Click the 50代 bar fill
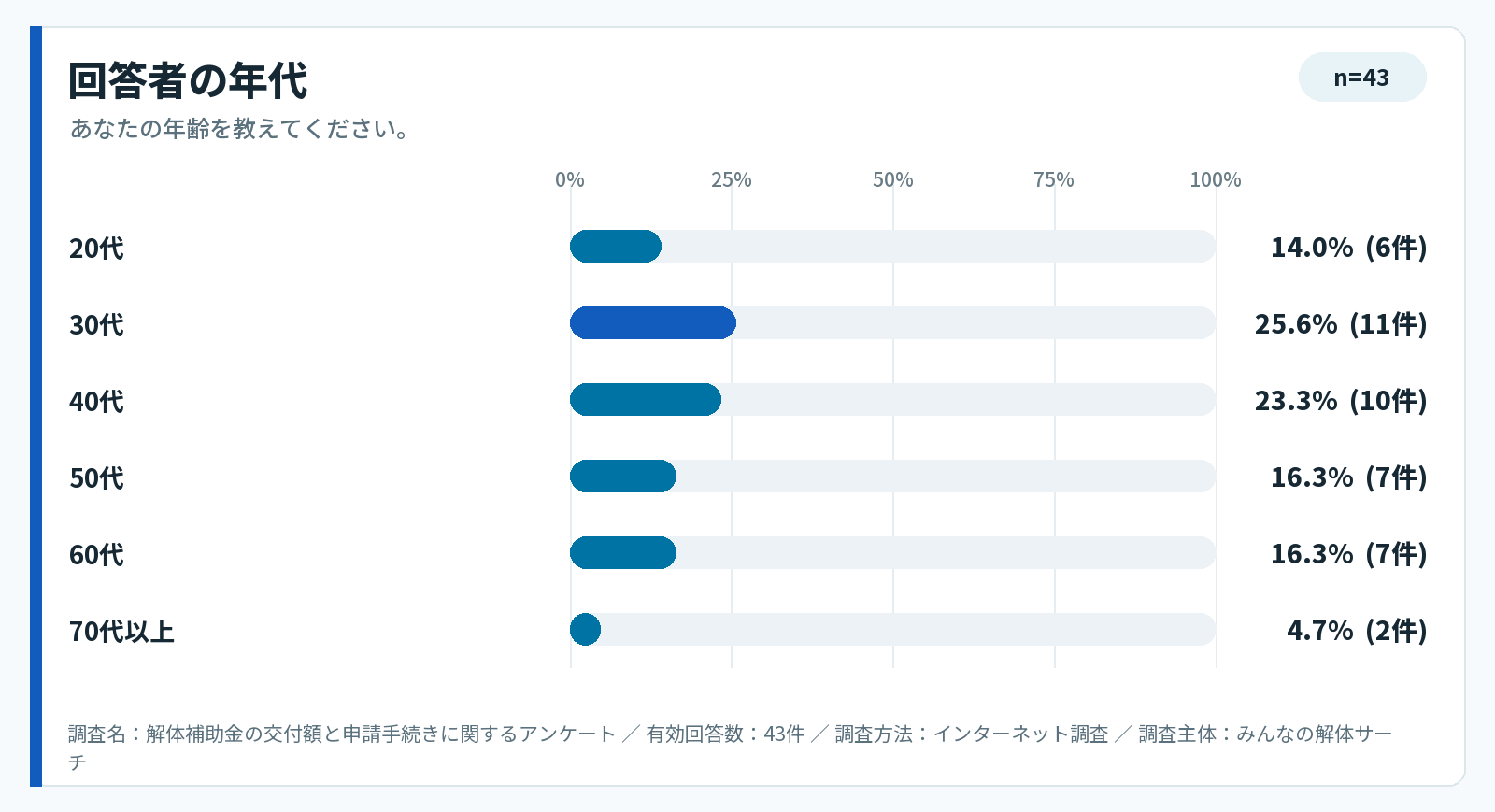 click(623, 477)
